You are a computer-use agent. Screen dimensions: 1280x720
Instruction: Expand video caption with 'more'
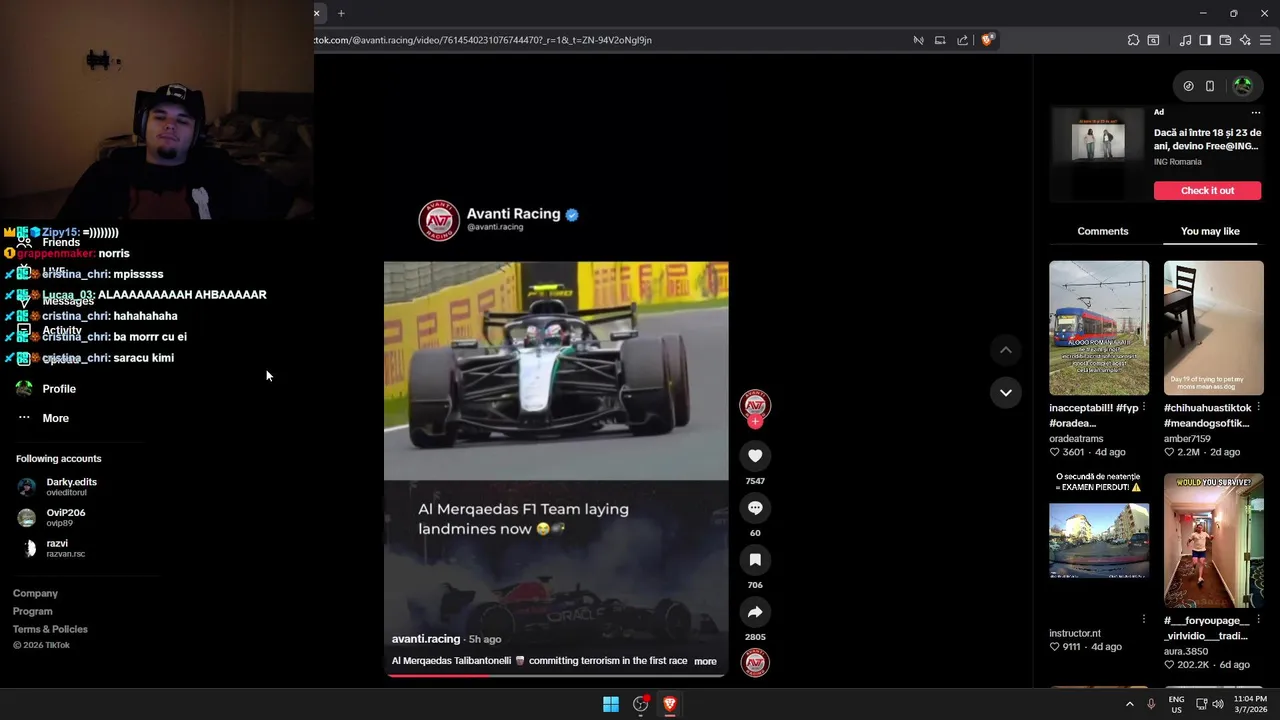click(x=705, y=661)
